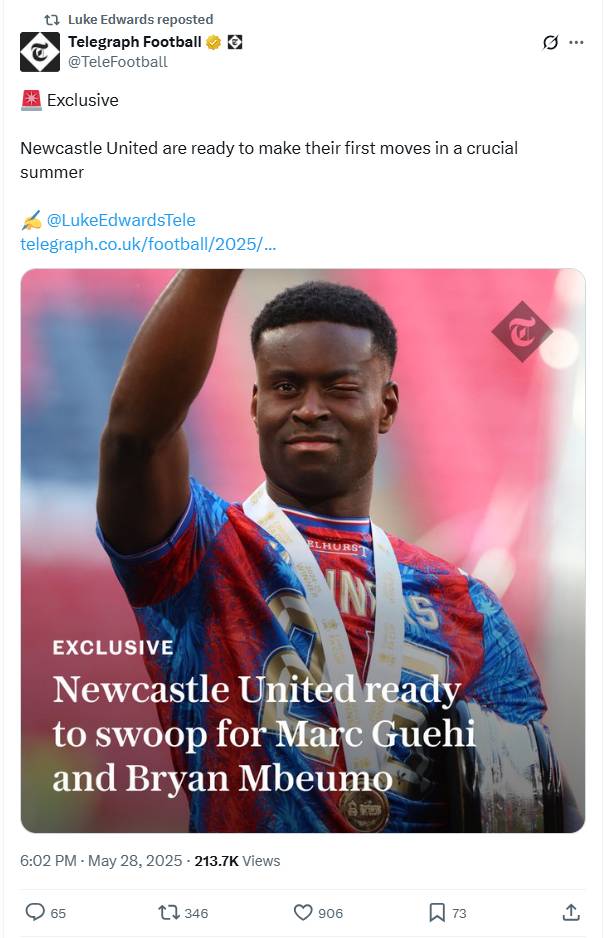
Task: Click the 6:02 PM May 28, 2025 timestamp
Action: (101, 861)
